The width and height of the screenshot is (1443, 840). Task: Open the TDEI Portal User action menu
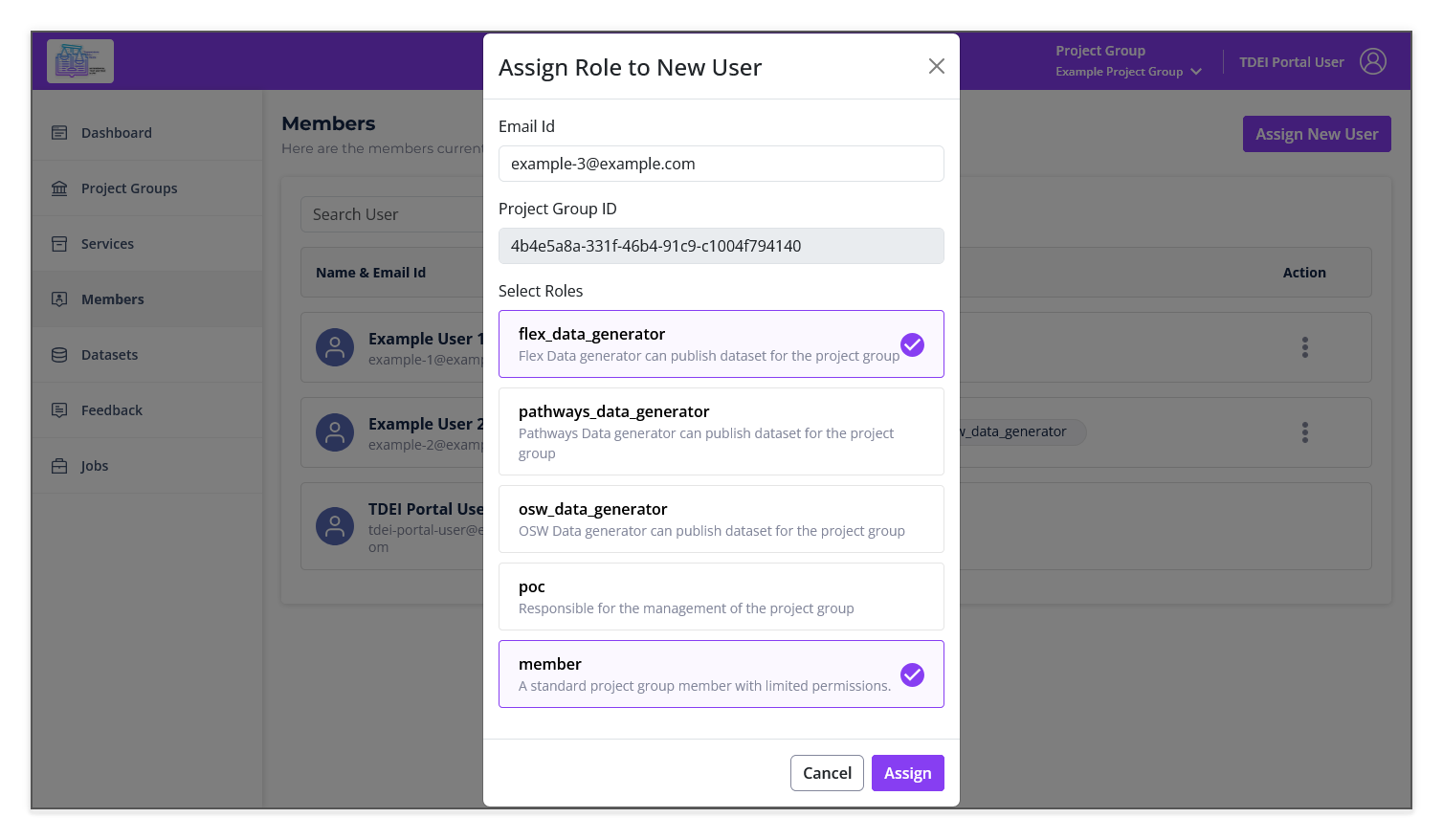(x=1304, y=526)
